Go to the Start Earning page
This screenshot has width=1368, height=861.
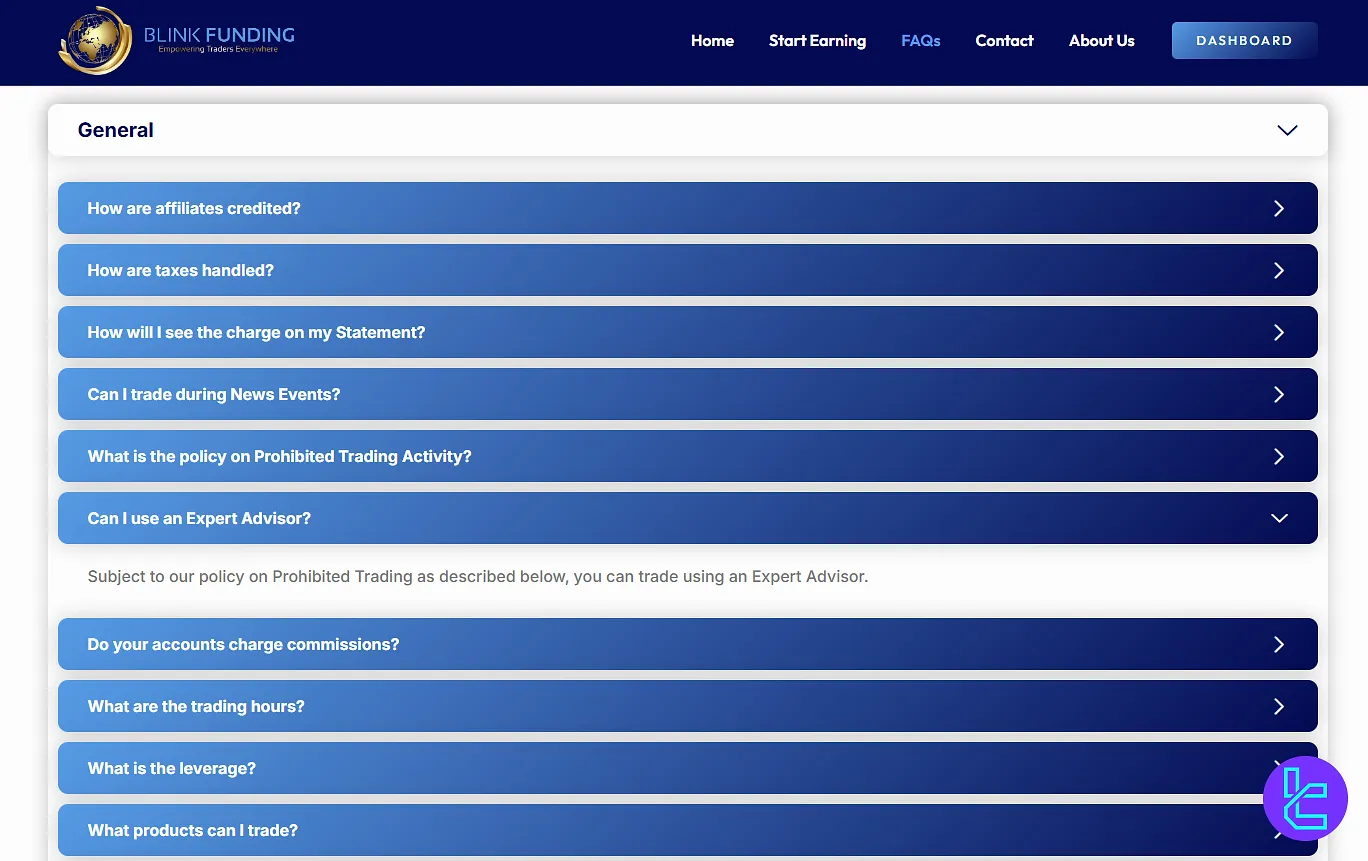[x=817, y=41]
